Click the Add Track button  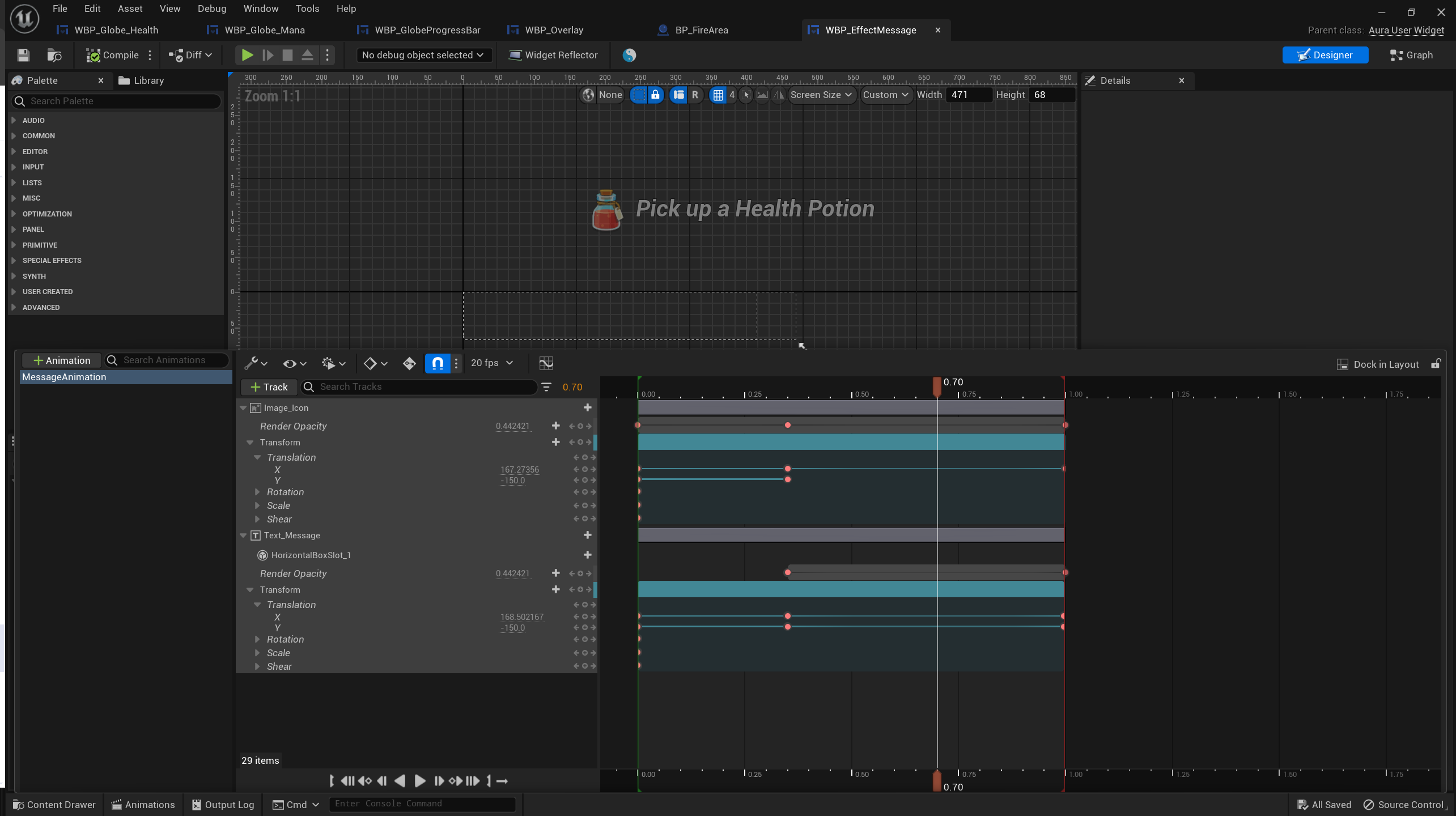(x=269, y=387)
